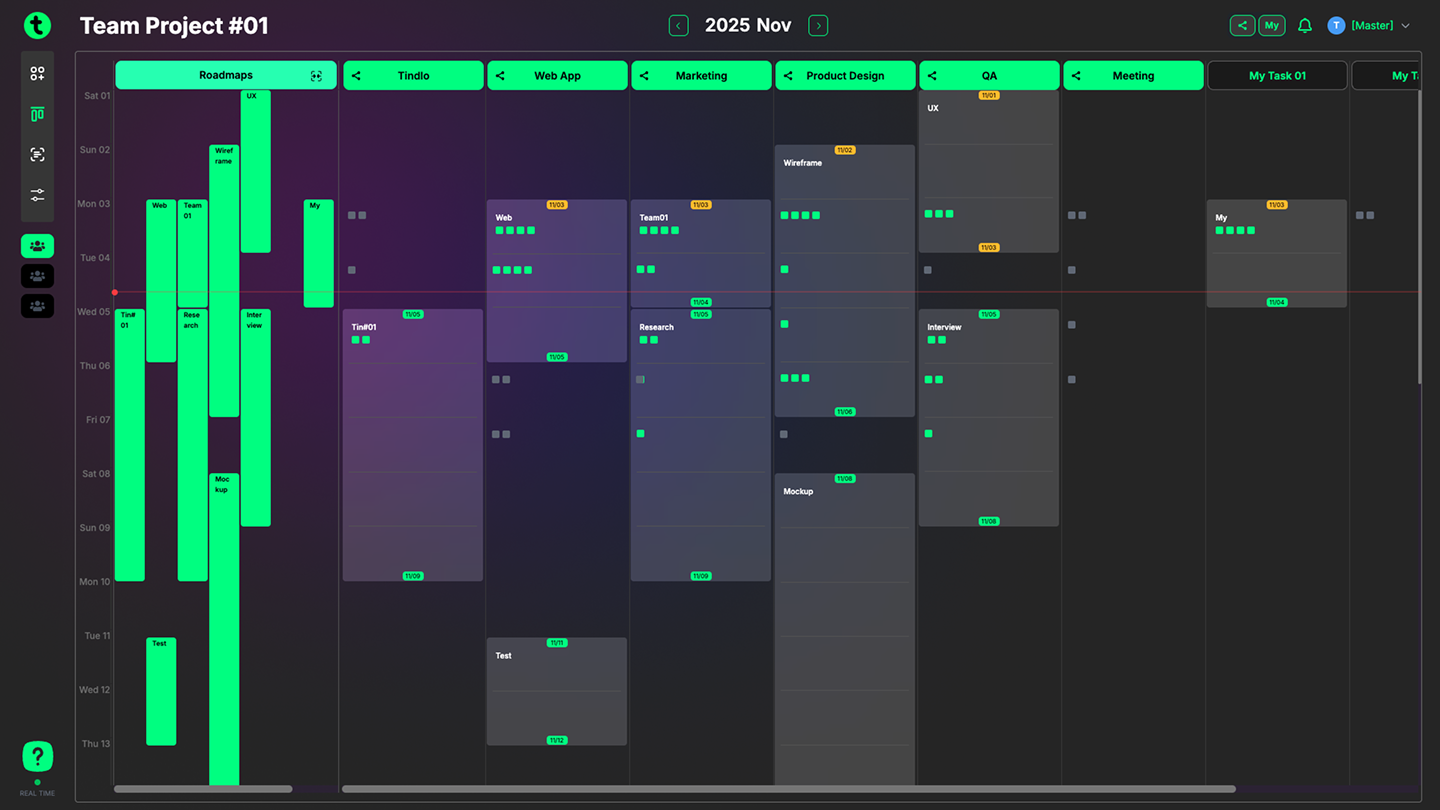Click the notification bell icon
Screen dimensions: 1440x810
click(x=1304, y=26)
